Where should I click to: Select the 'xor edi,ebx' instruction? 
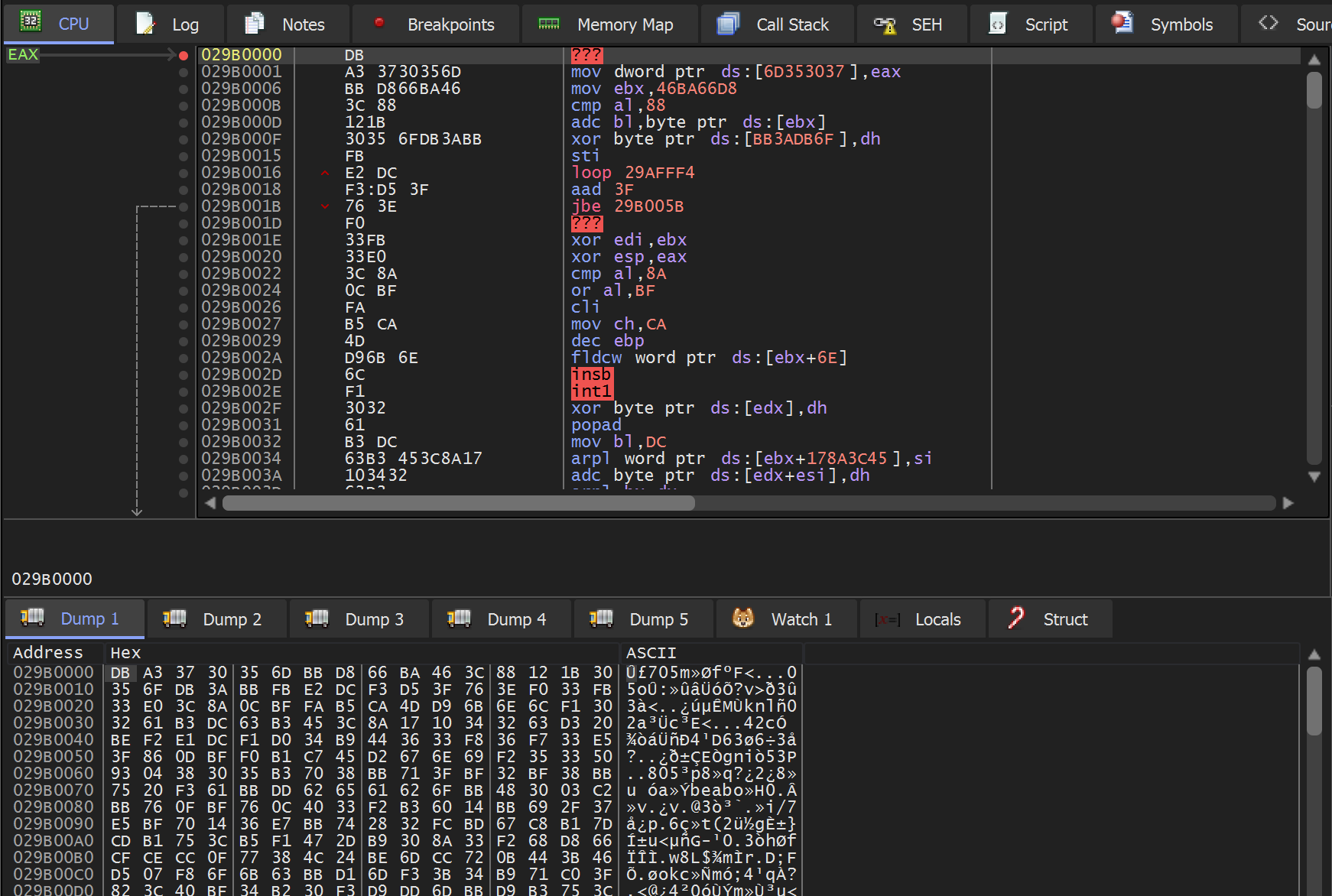[629, 240]
